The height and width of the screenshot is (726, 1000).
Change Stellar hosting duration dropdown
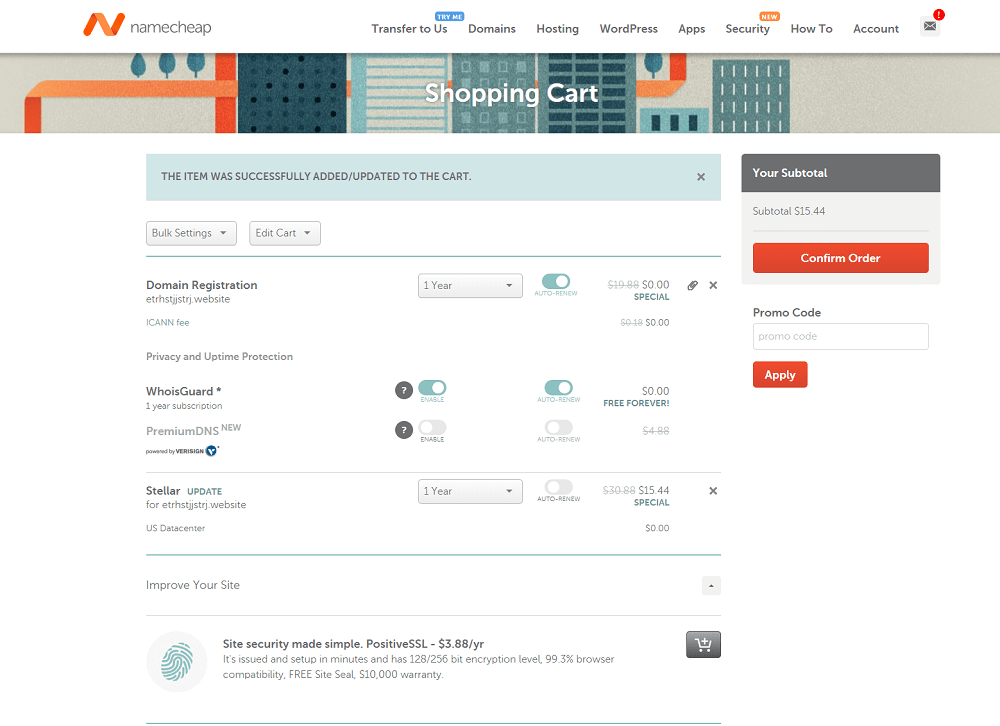[x=470, y=491]
